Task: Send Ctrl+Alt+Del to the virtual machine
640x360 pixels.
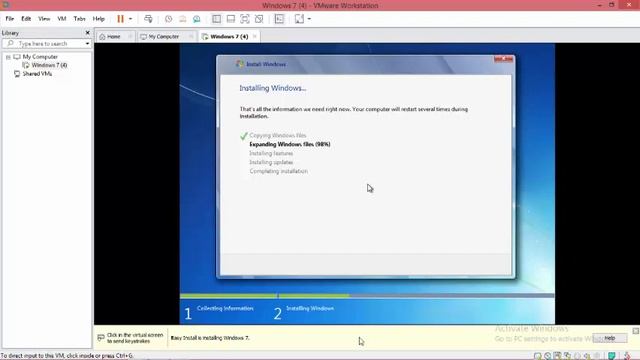Action: (x=148, y=19)
